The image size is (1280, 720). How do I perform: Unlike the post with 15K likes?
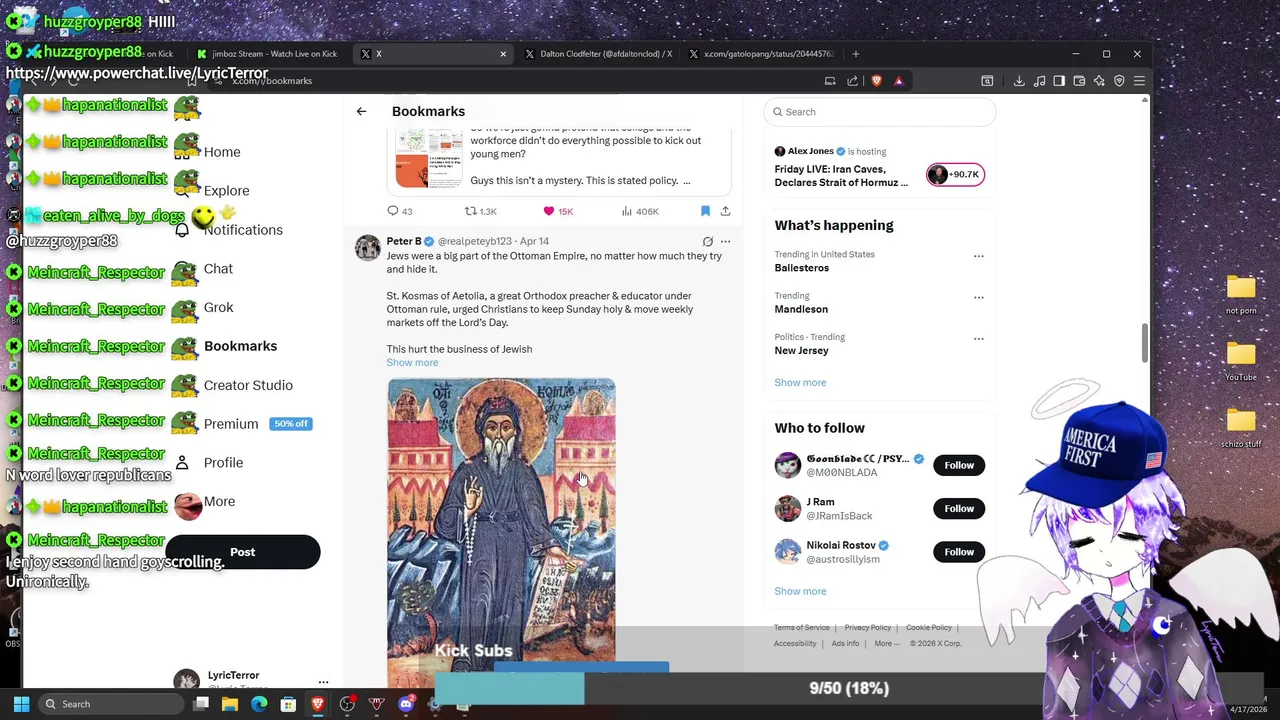(x=558, y=211)
